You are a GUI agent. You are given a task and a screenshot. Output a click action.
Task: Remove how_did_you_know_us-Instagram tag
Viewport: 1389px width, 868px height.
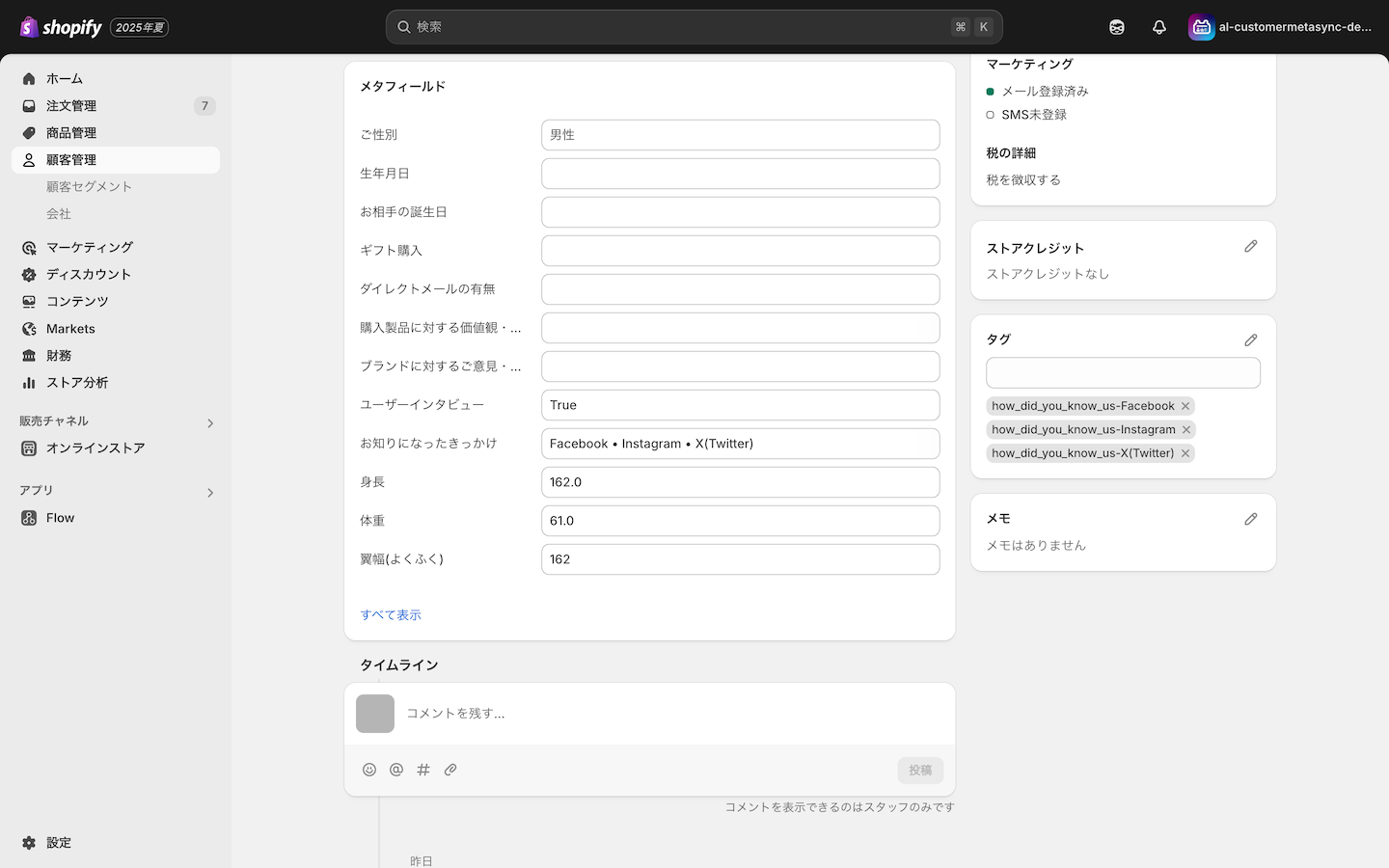click(x=1186, y=430)
